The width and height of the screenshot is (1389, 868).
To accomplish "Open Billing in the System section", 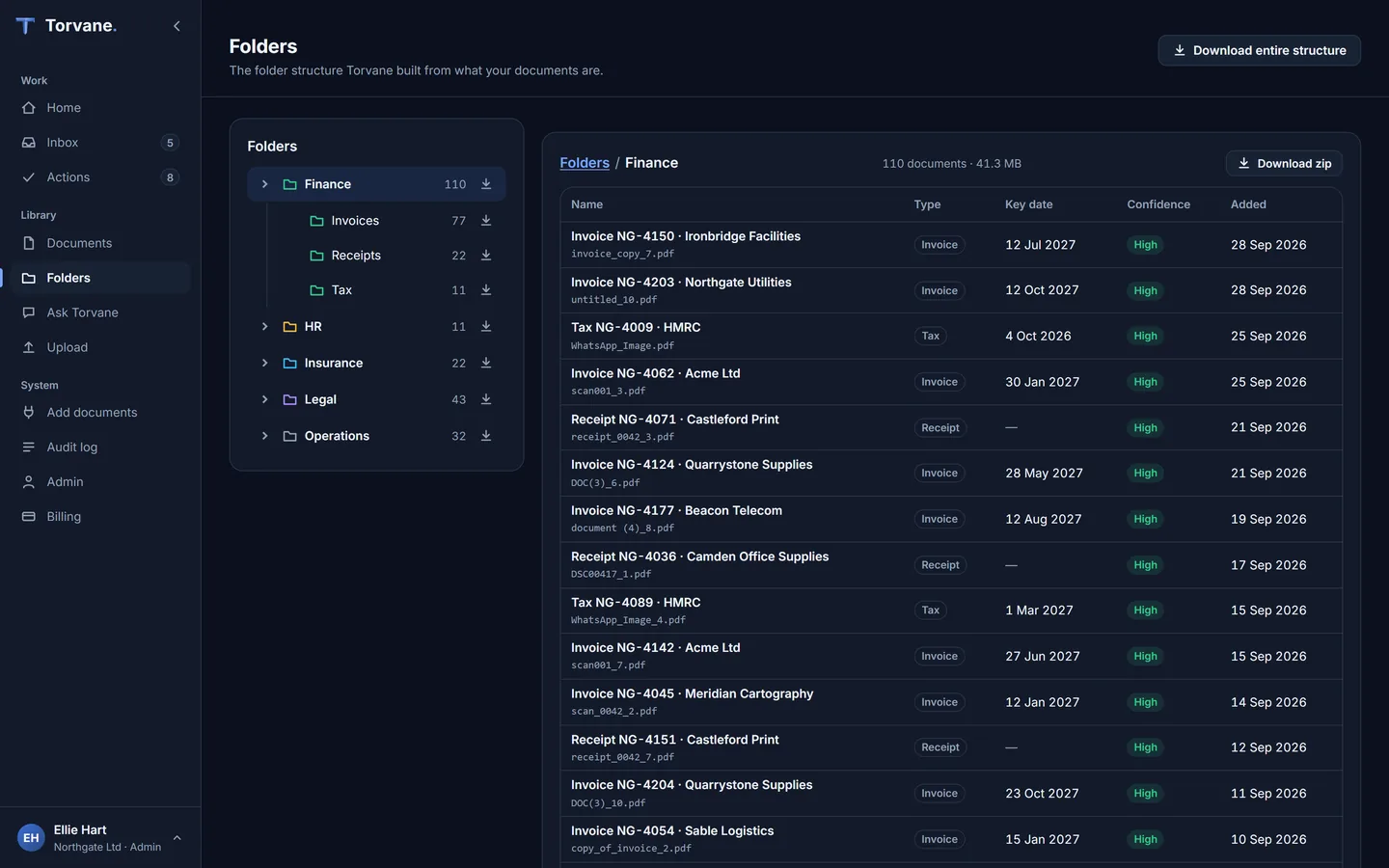I will 100,517.
